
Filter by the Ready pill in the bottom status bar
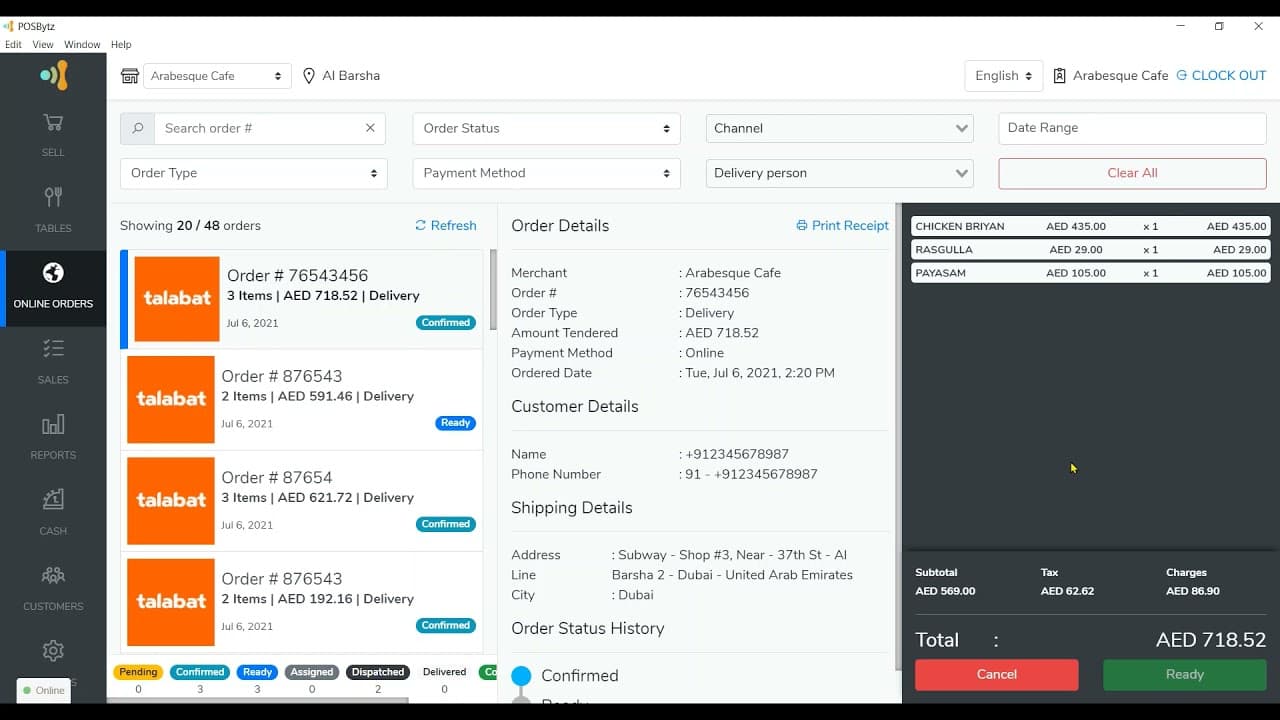pos(258,672)
